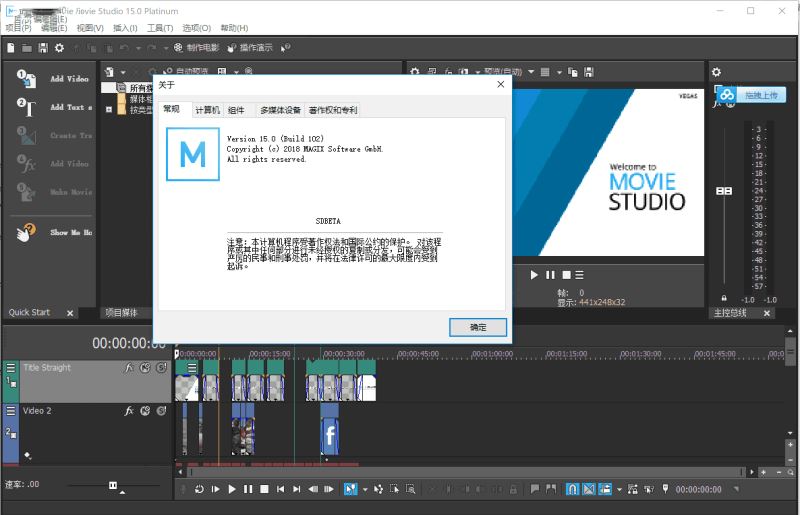The image size is (800, 515).
Task: Switch to the 组件 tab in the About dialog
Action: (236, 110)
